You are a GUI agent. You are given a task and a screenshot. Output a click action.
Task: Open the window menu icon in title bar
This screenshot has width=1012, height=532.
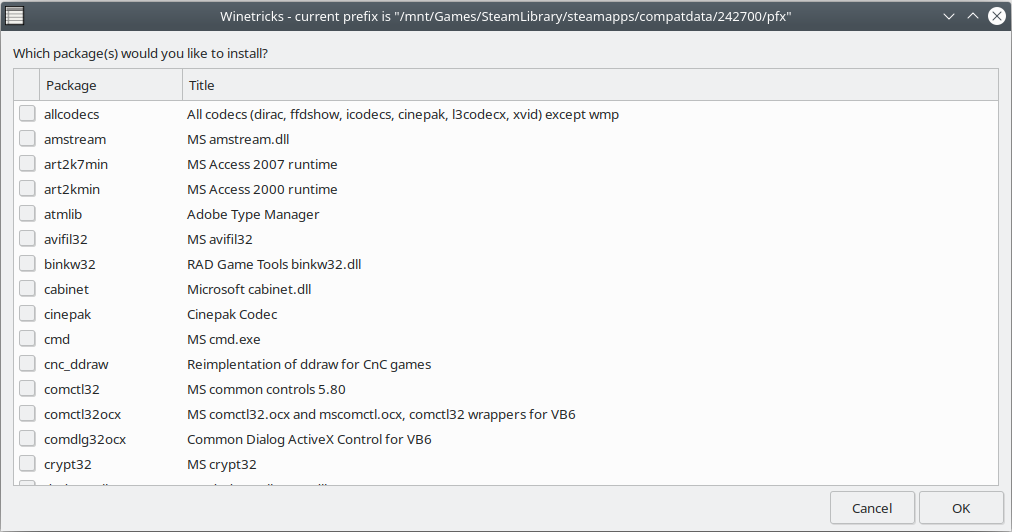point(14,15)
